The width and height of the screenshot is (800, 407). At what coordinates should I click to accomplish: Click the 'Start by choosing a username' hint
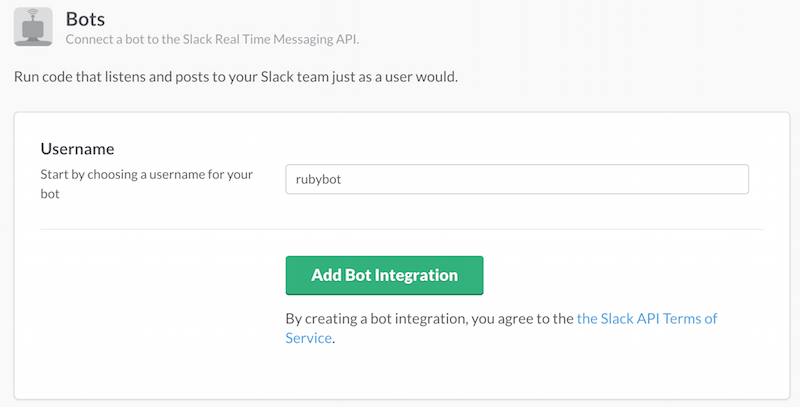tap(146, 184)
